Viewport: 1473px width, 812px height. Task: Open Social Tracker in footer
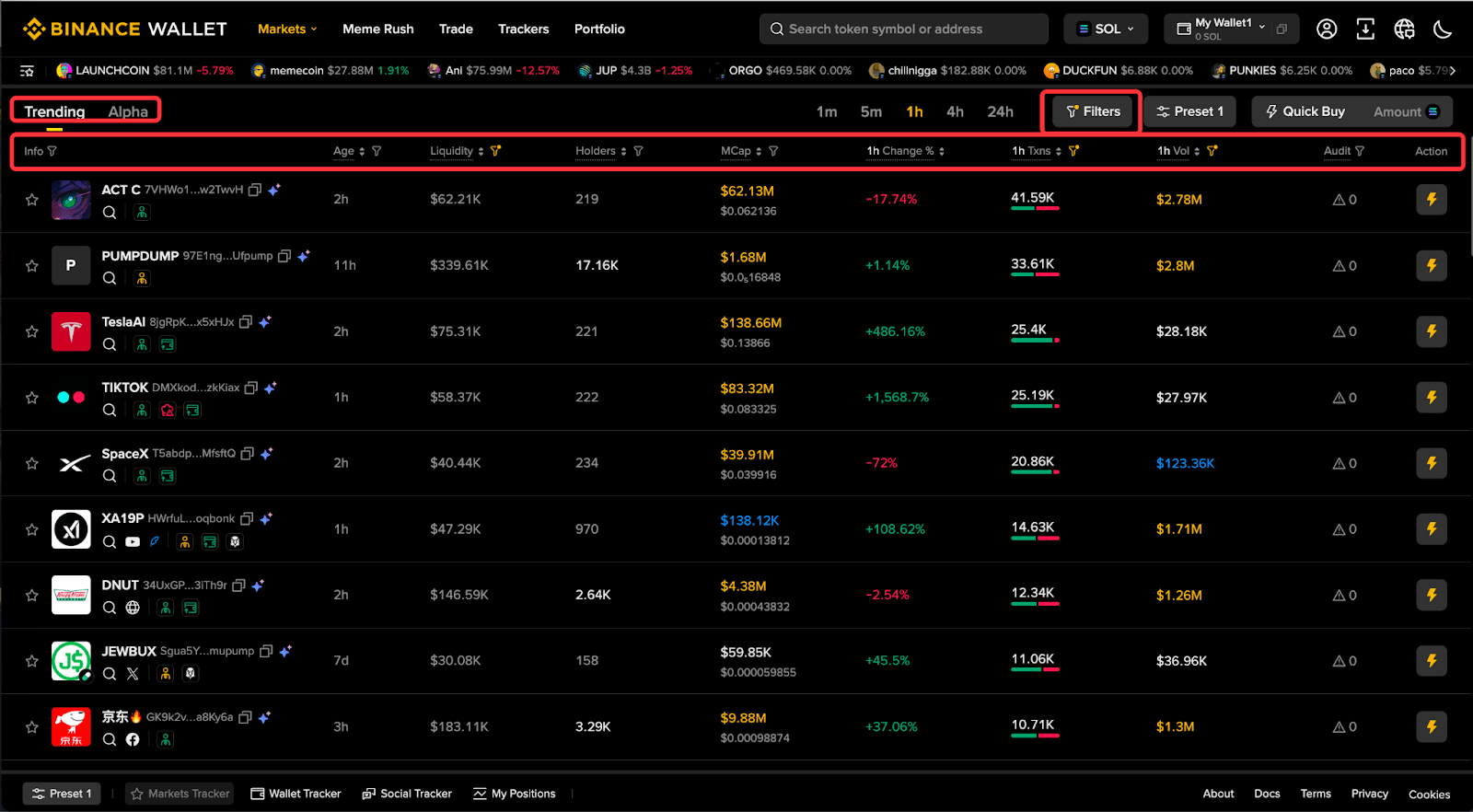coord(407,794)
